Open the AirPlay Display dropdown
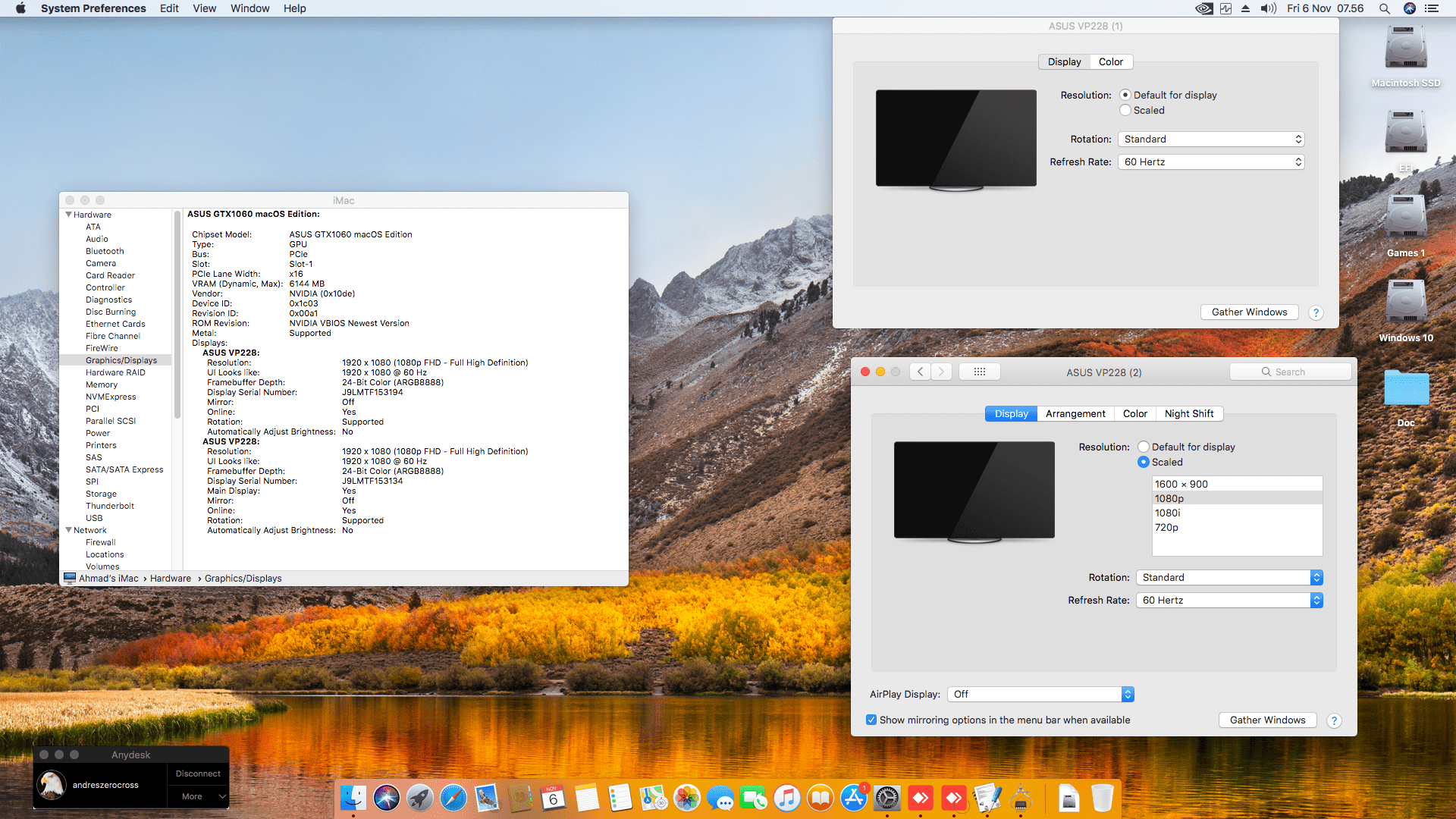The width and height of the screenshot is (1456, 819). tap(1040, 694)
